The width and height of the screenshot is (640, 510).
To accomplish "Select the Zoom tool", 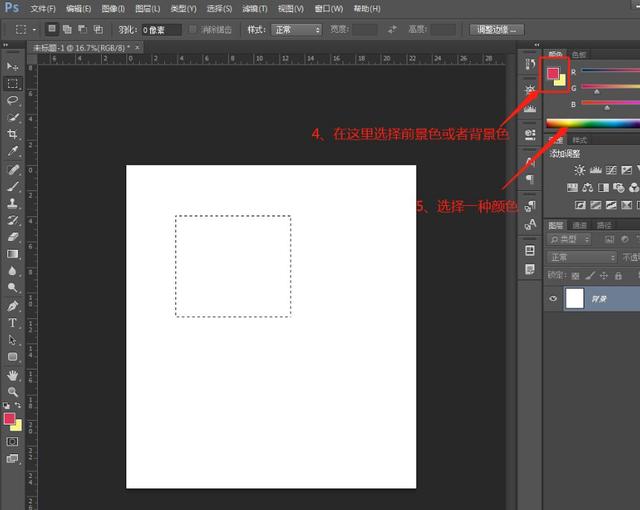I will [12, 392].
